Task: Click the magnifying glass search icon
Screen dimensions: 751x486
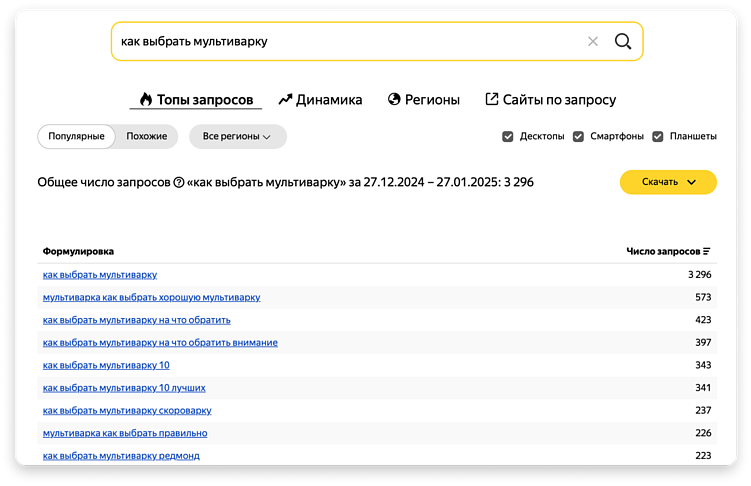Action: point(622,42)
